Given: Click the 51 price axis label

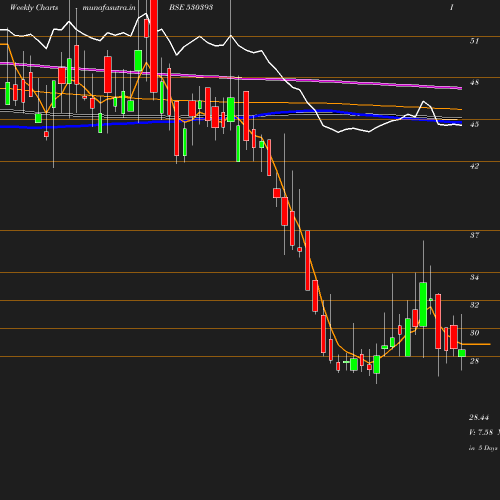Looking at the screenshot, I should pyautogui.click(x=474, y=41).
